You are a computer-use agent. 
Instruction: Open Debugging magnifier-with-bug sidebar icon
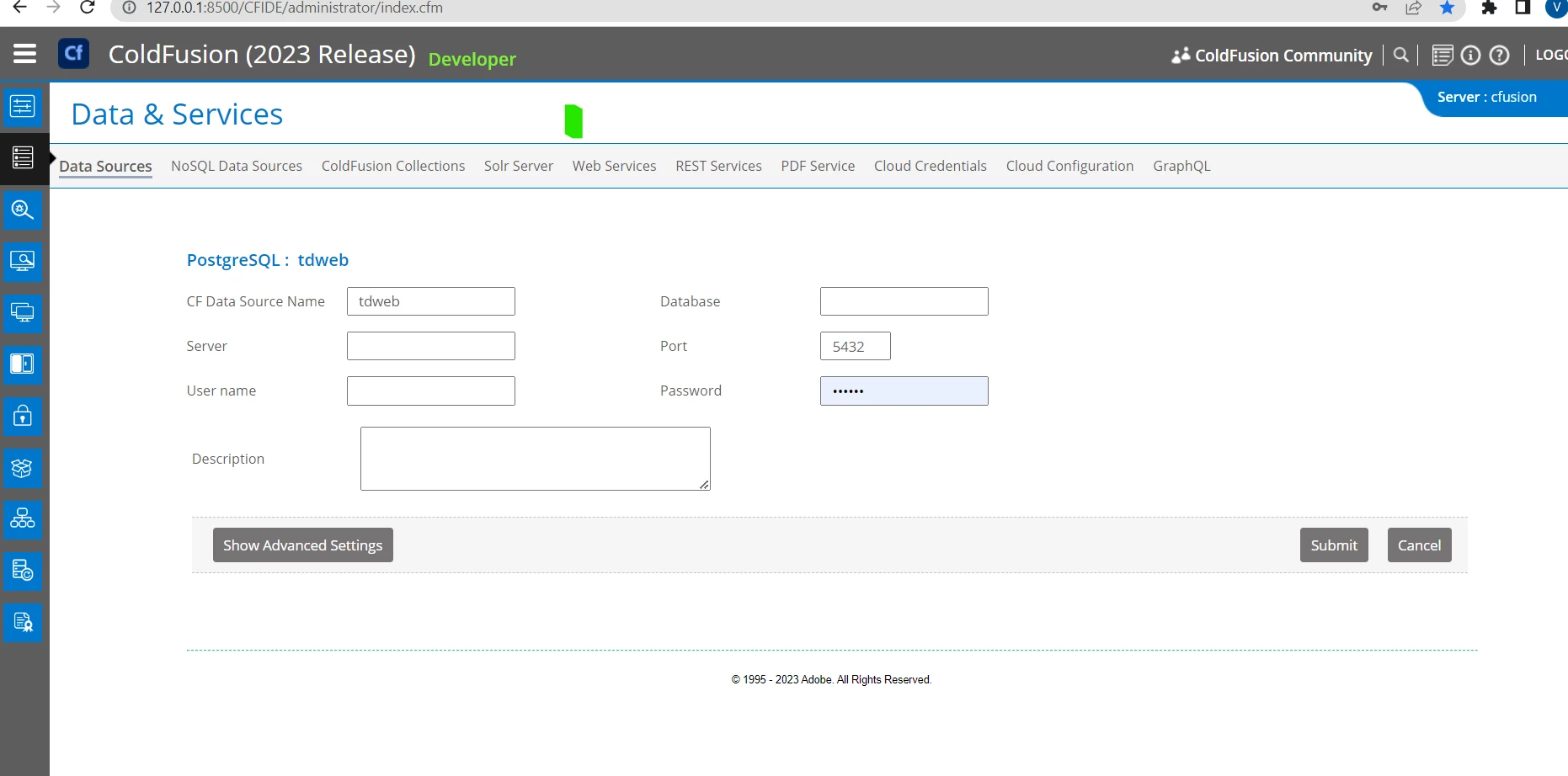pyautogui.click(x=23, y=210)
